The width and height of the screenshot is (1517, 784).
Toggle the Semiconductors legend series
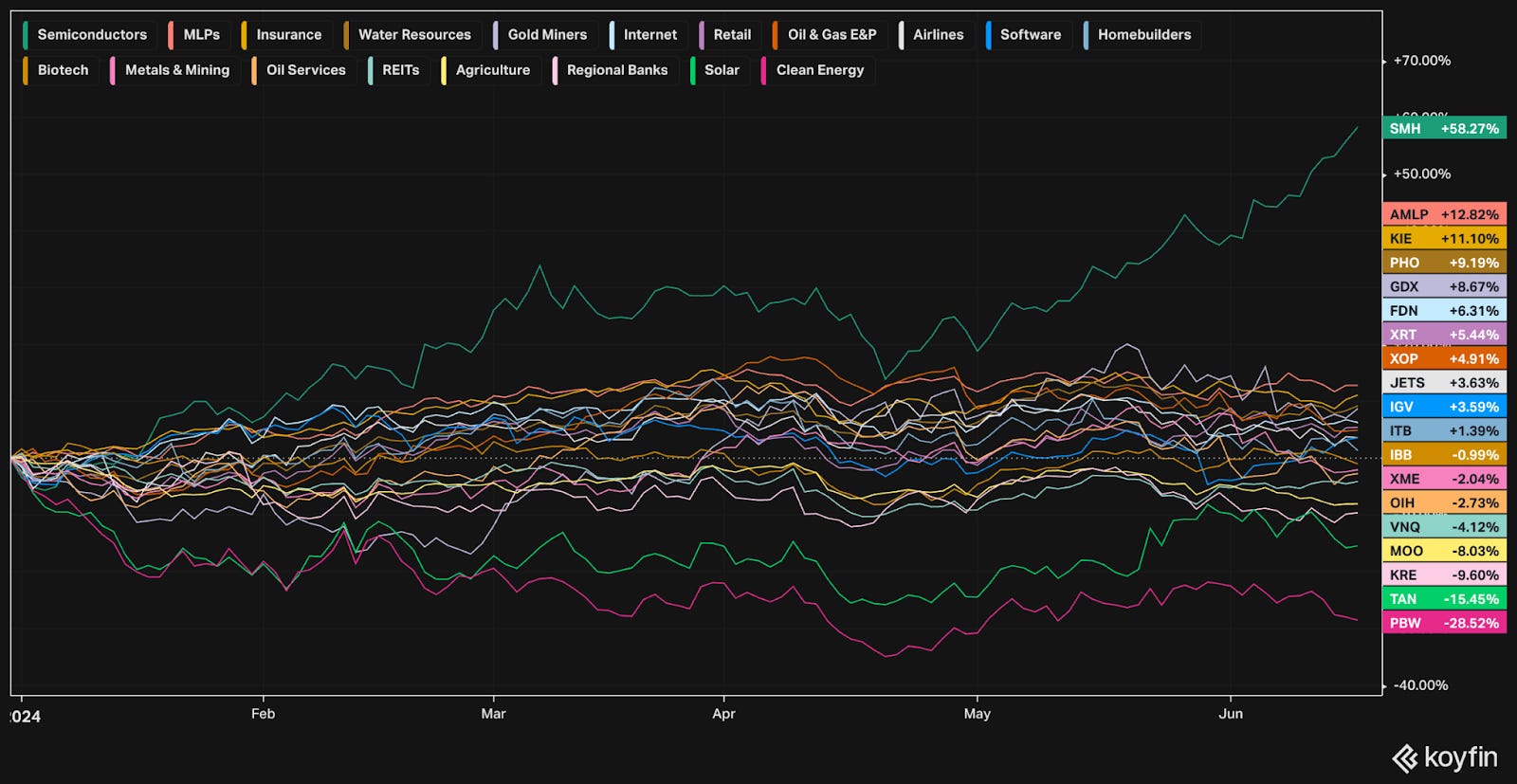(88, 35)
